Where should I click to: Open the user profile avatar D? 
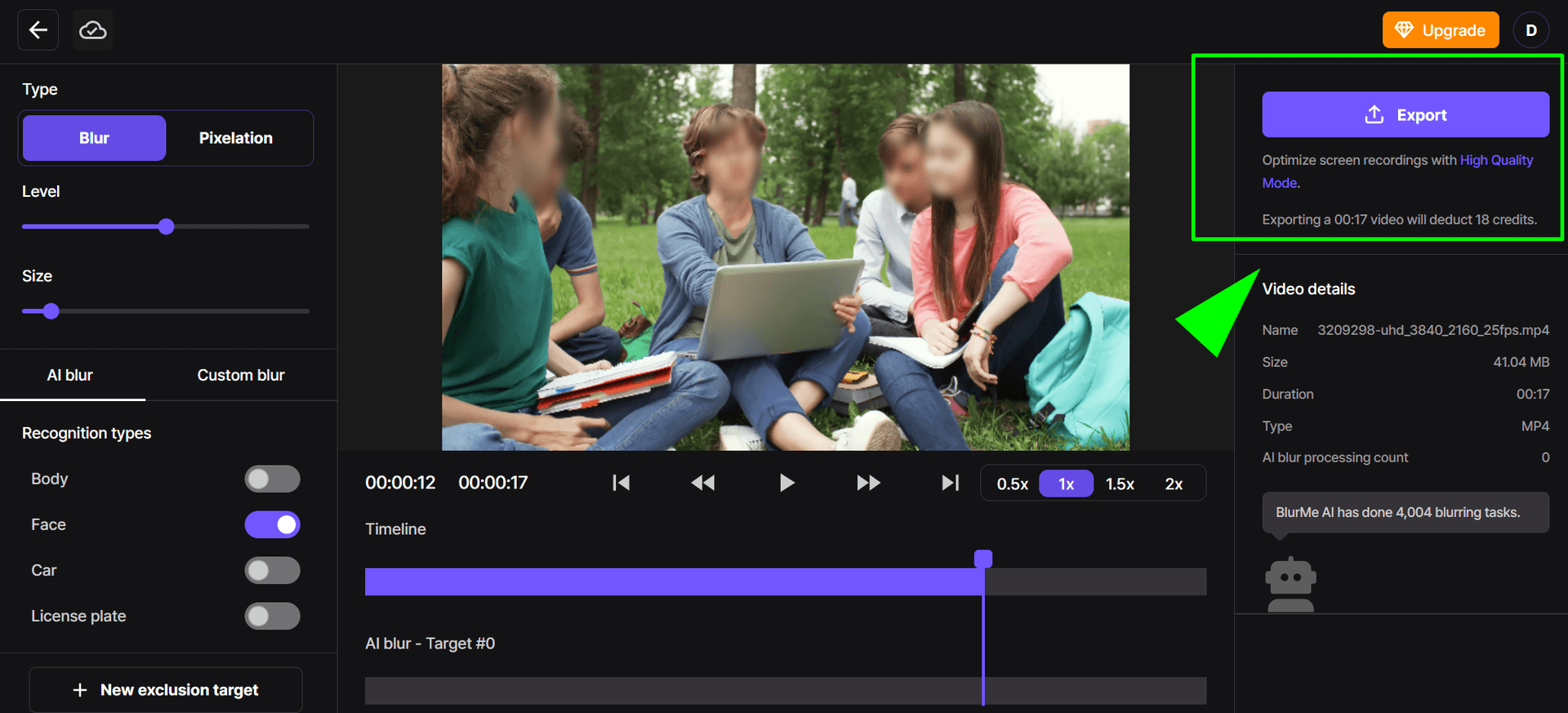tap(1531, 30)
